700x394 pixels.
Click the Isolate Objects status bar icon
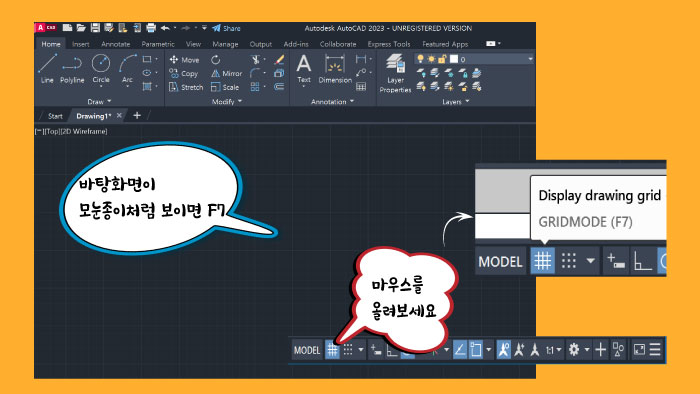pyautogui.click(x=618, y=349)
